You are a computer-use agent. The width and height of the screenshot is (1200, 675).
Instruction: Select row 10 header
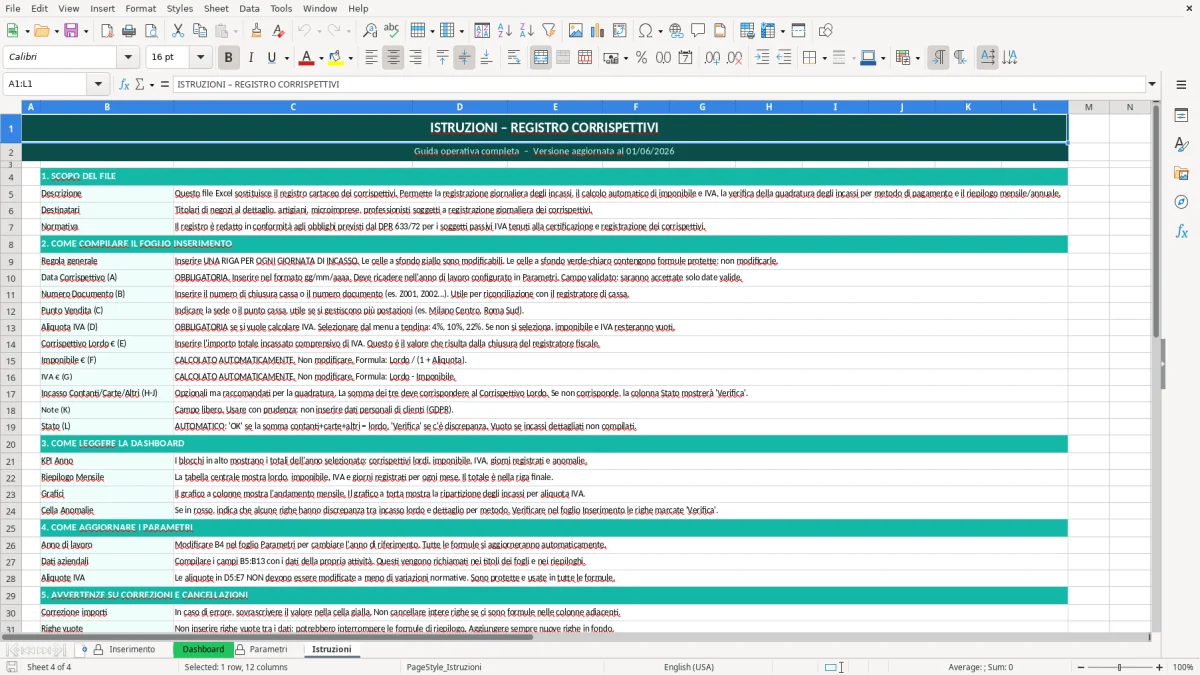[x=11, y=277]
